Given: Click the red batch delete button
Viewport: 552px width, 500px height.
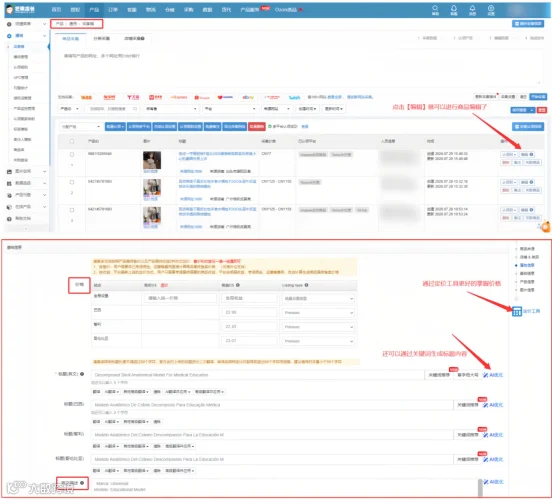Looking at the screenshot, I should tap(257, 126).
